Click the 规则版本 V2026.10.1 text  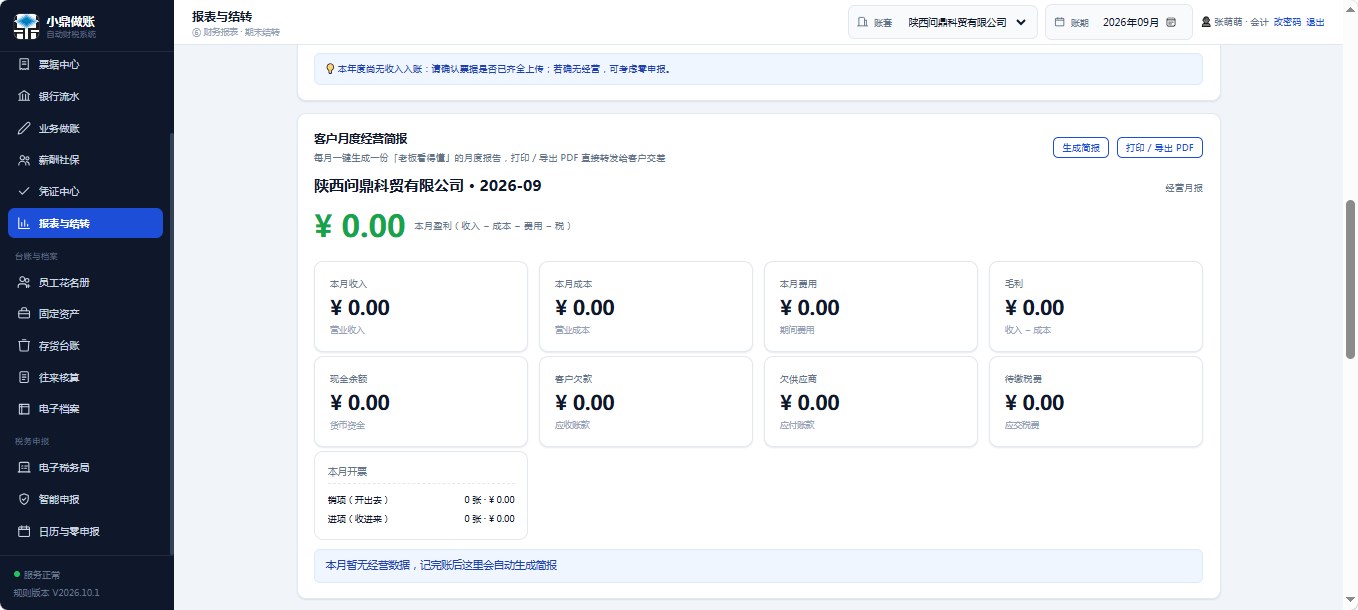pyautogui.click(x=56, y=592)
